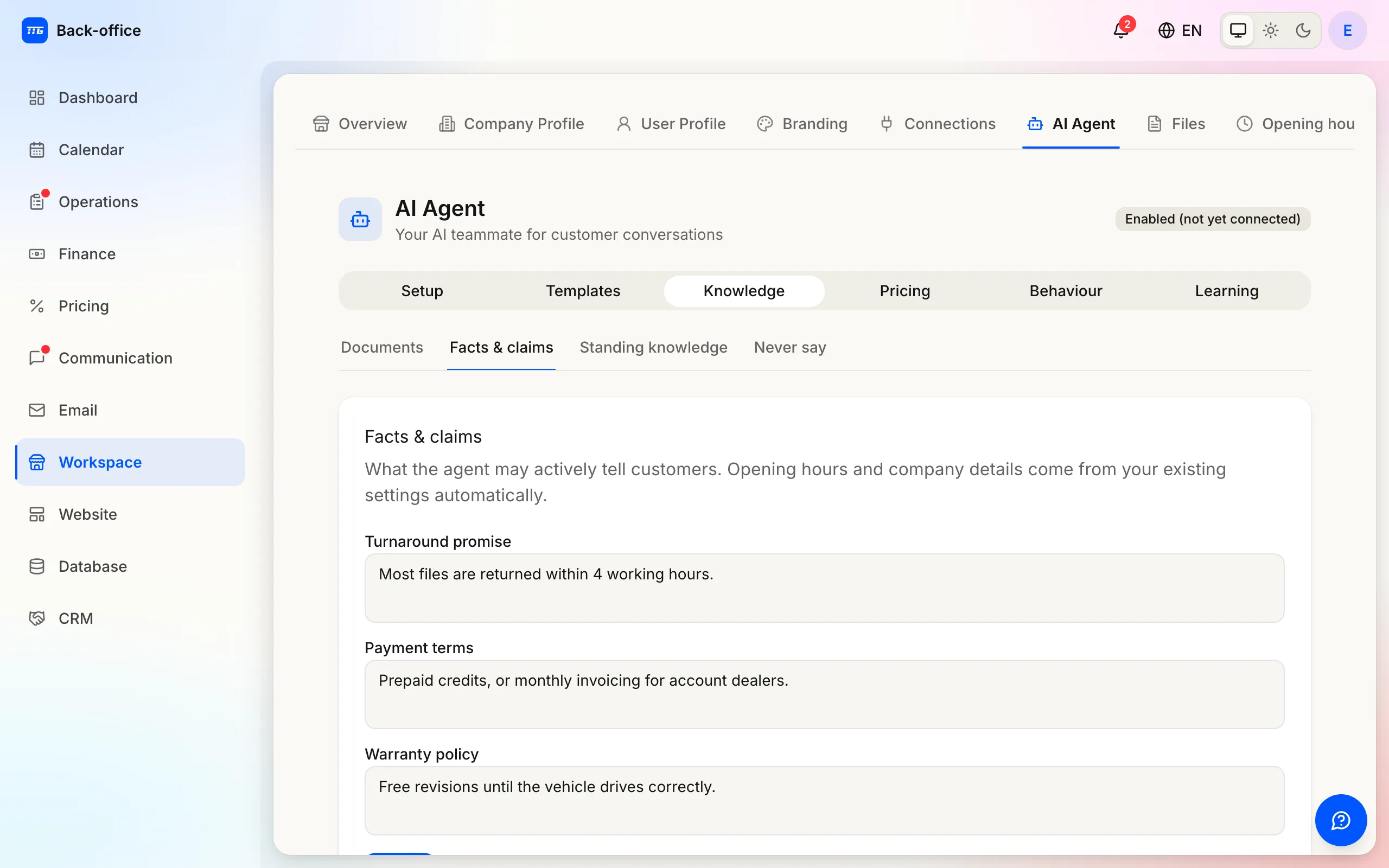The height and width of the screenshot is (868, 1389).
Task: Select the Setup segment
Action: pyautogui.click(x=422, y=291)
